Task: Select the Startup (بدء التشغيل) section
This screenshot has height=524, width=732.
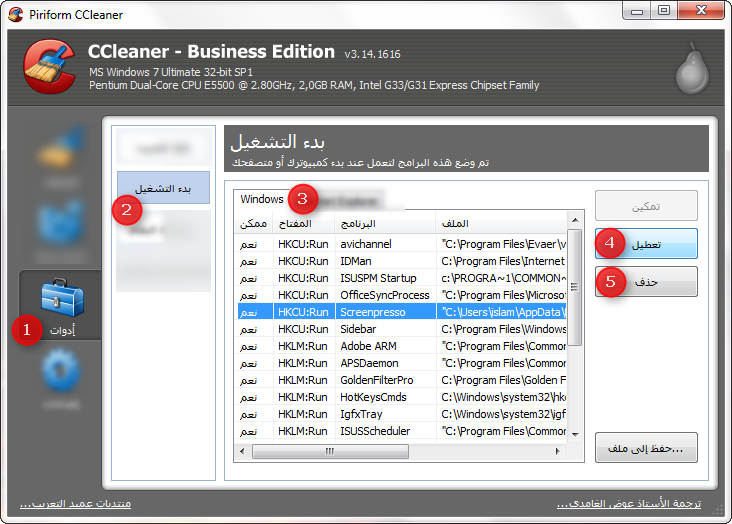Action: pos(163,188)
